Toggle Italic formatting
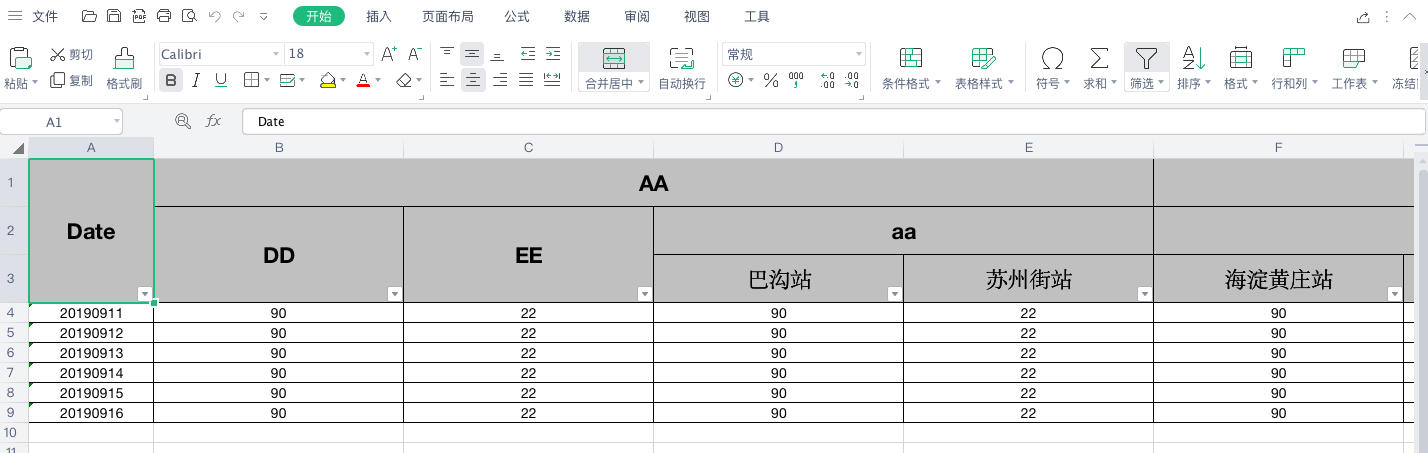 tap(196, 80)
